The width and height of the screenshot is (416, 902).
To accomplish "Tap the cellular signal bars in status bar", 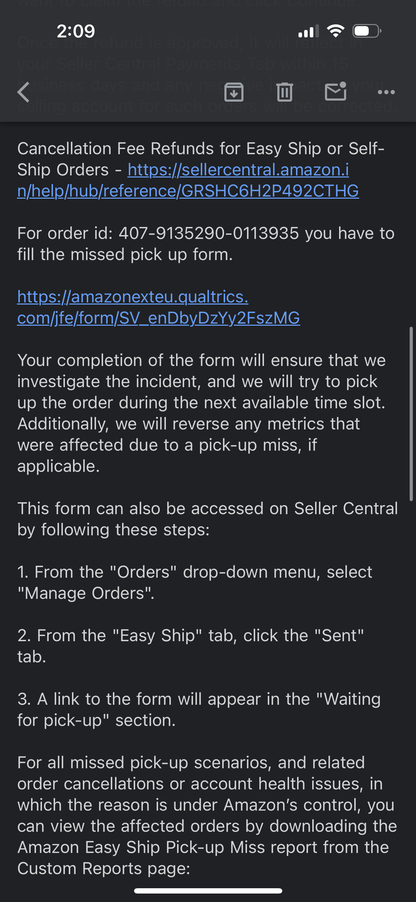I will pos(308,30).
